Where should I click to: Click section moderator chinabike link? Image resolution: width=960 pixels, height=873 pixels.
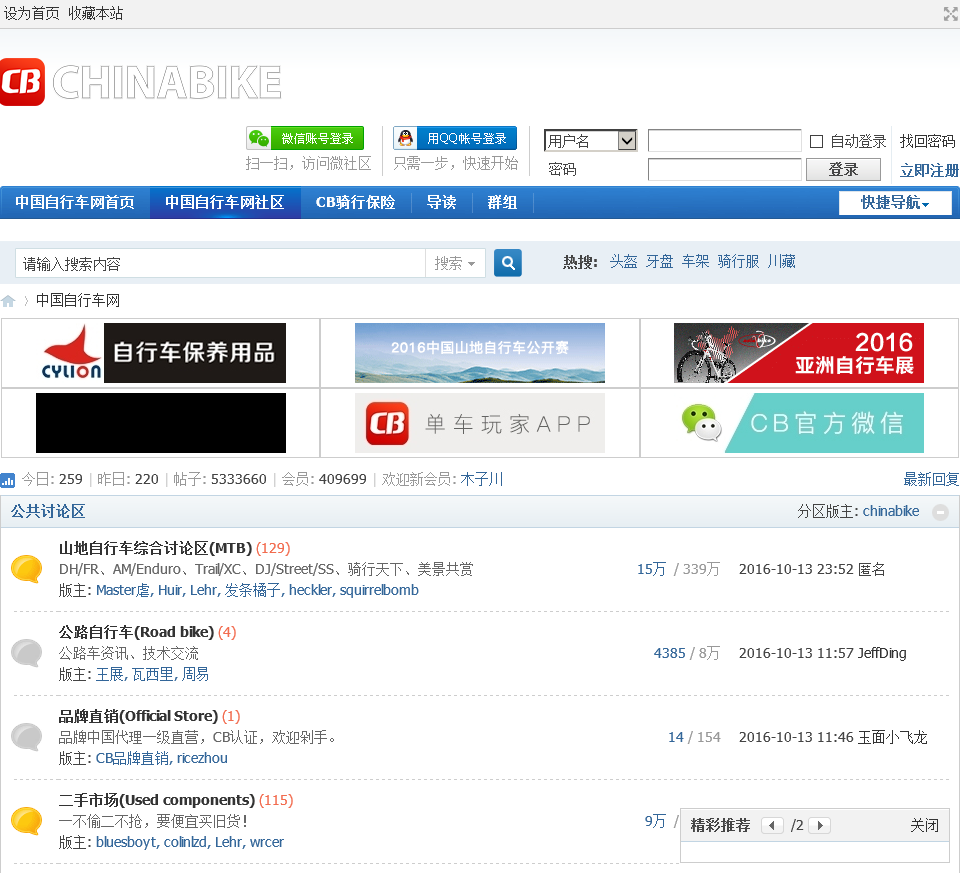click(891, 511)
